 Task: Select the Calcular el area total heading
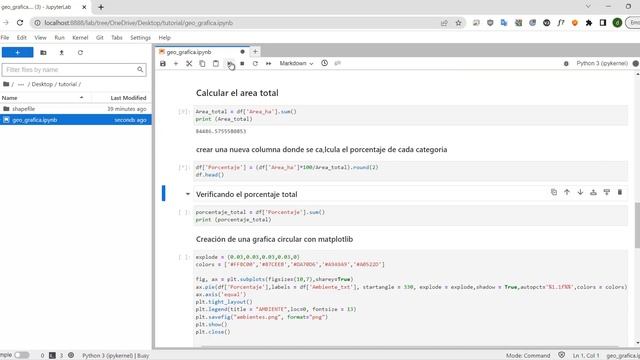pyautogui.click(x=237, y=93)
